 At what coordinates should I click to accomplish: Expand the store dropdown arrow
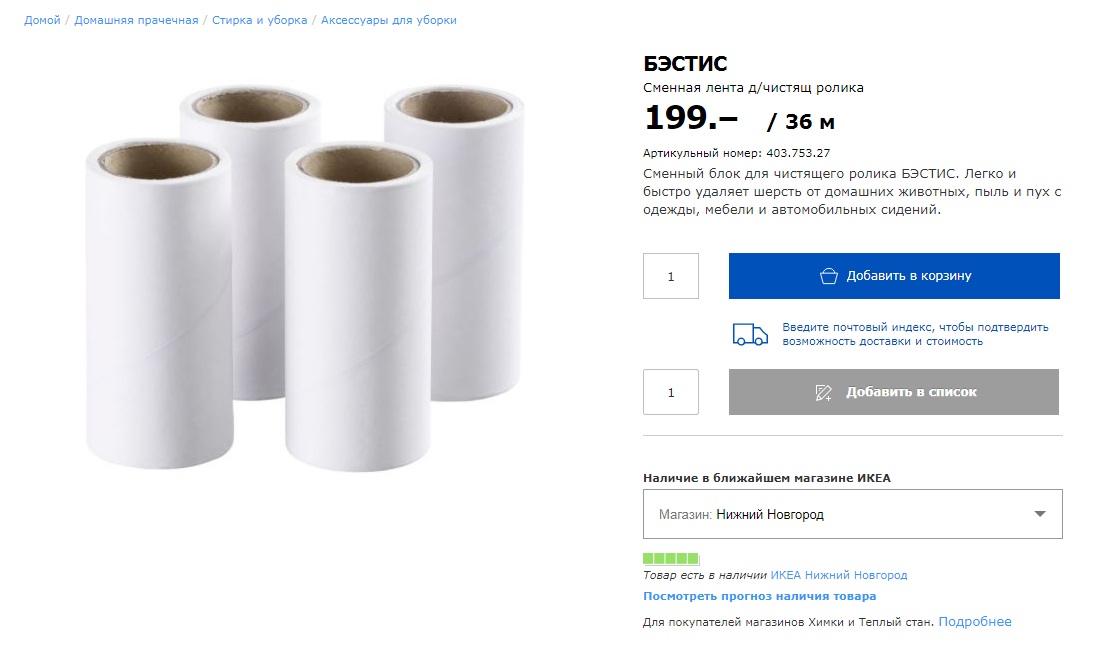point(1040,514)
